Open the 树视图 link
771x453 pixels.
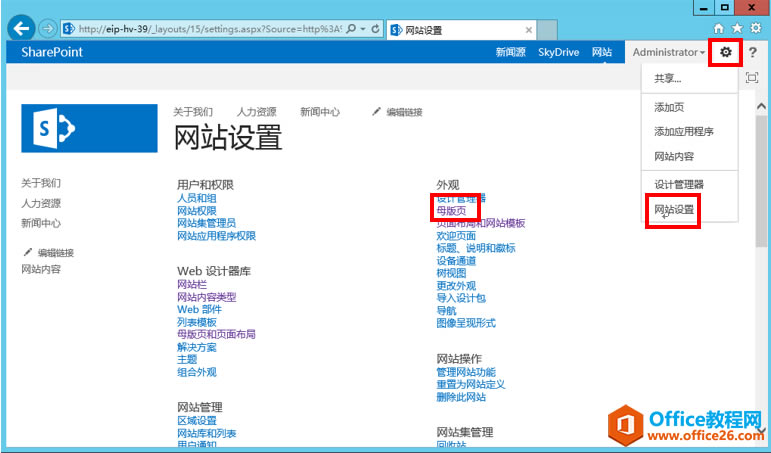[451, 273]
